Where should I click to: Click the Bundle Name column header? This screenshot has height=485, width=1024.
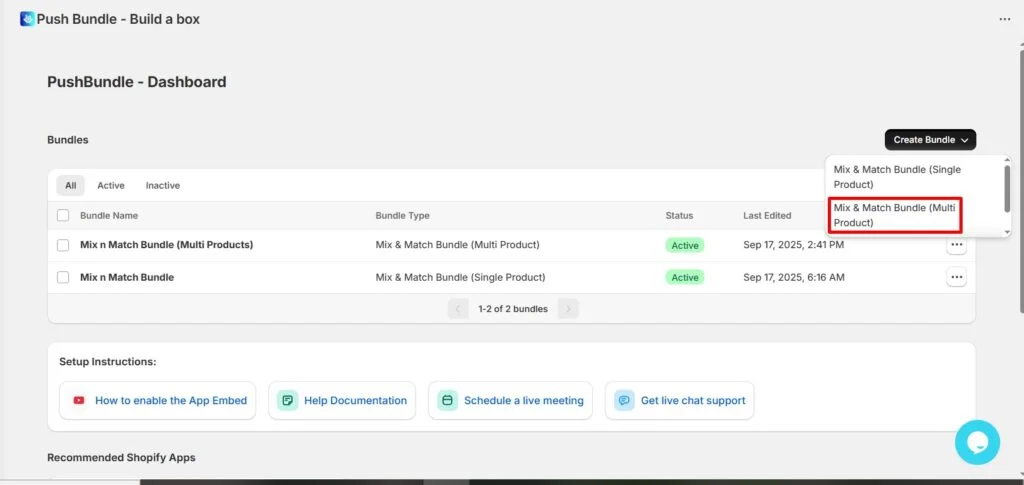pos(109,215)
